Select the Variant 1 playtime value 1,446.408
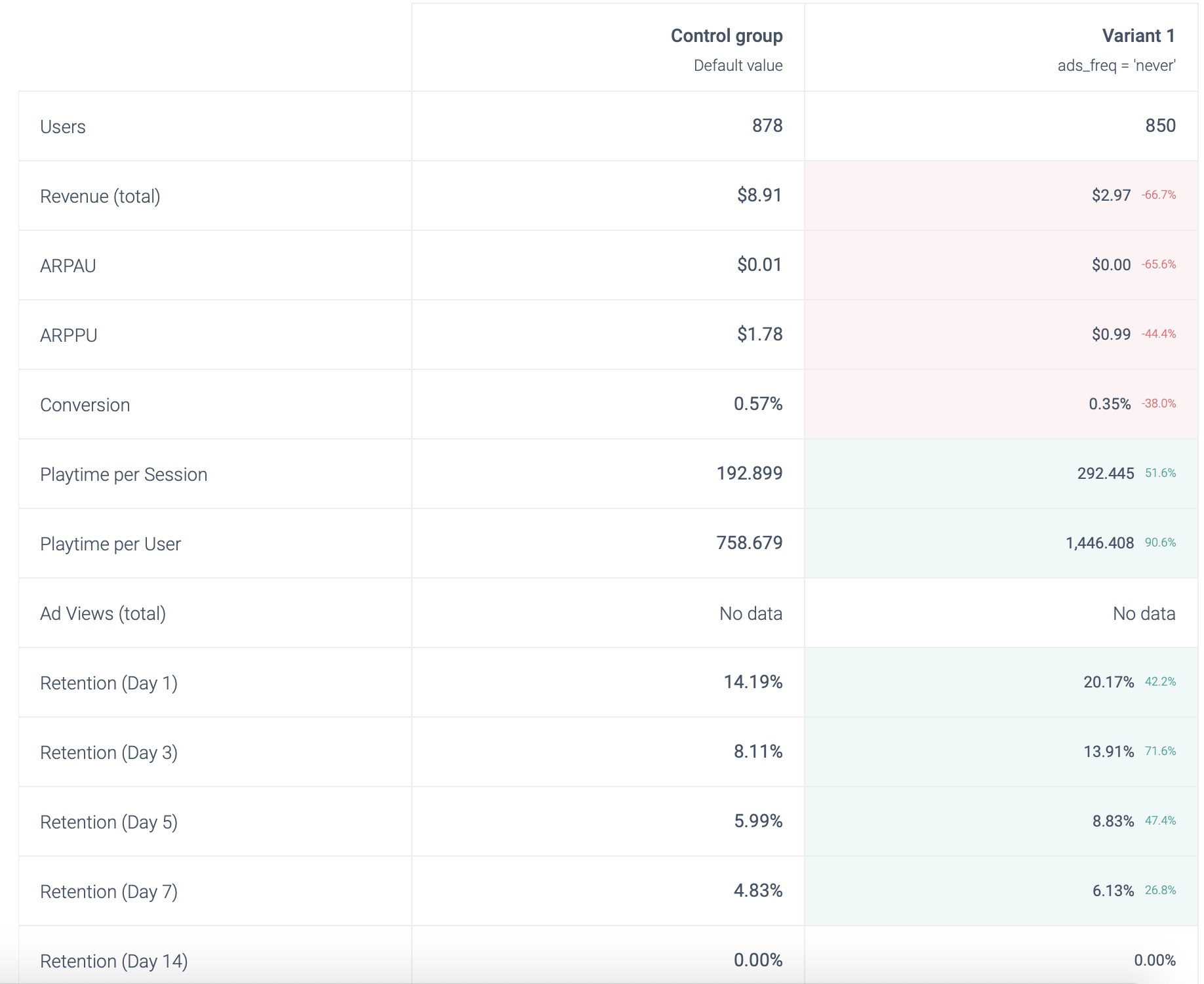The width and height of the screenshot is (1204, 984). 1099,543
